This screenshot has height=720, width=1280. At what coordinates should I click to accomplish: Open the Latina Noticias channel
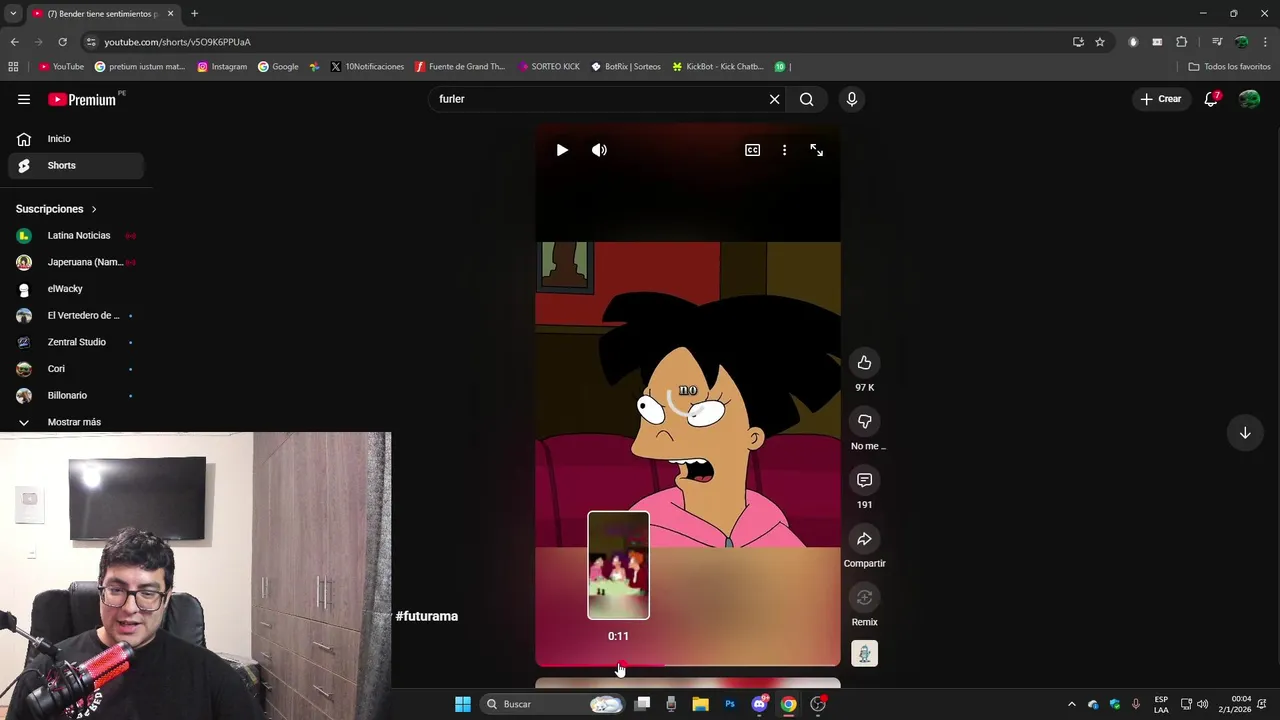coord(75,236)
